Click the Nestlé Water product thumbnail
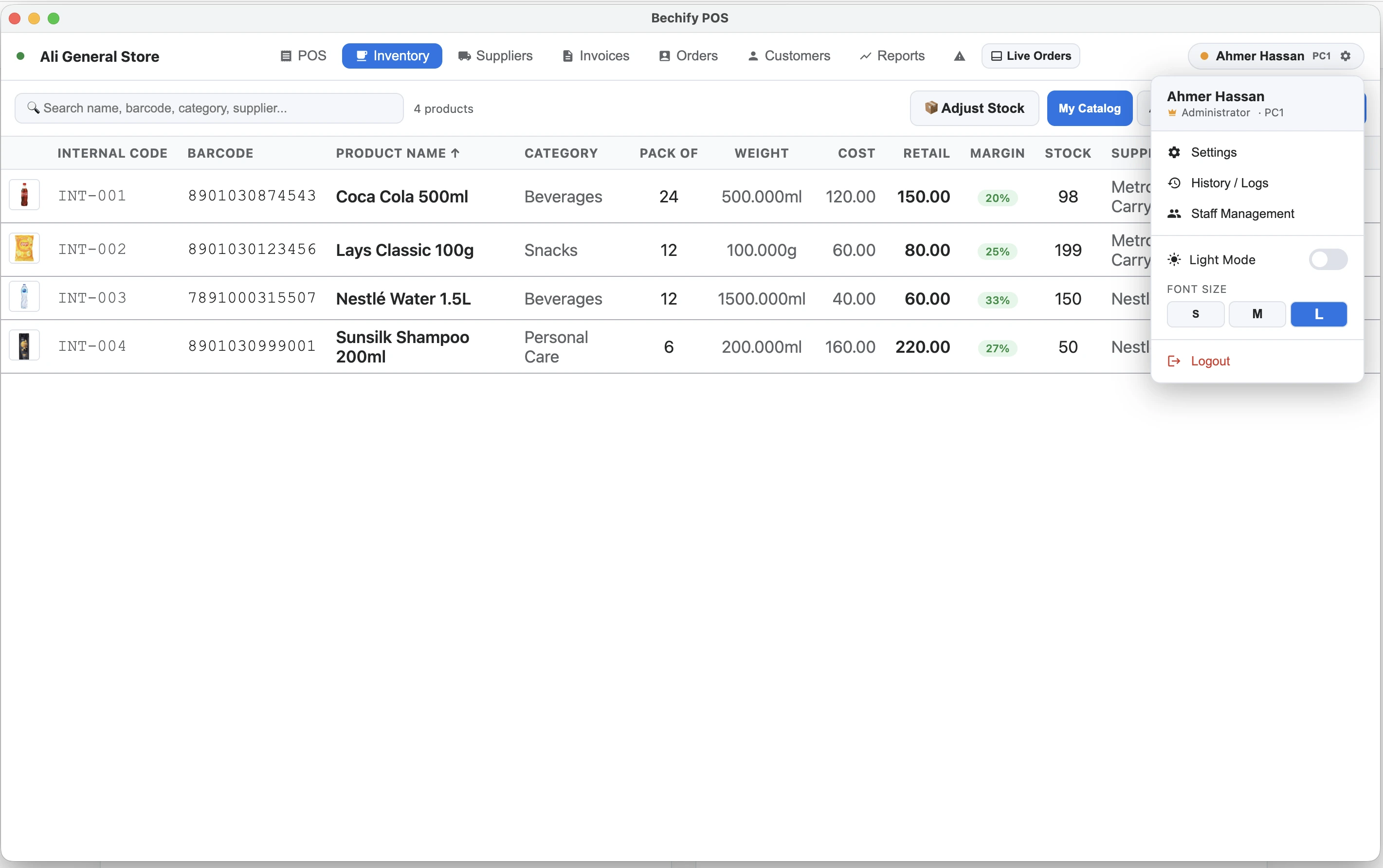The width and height of the screenshot is (1383, 868). point(24,297)
